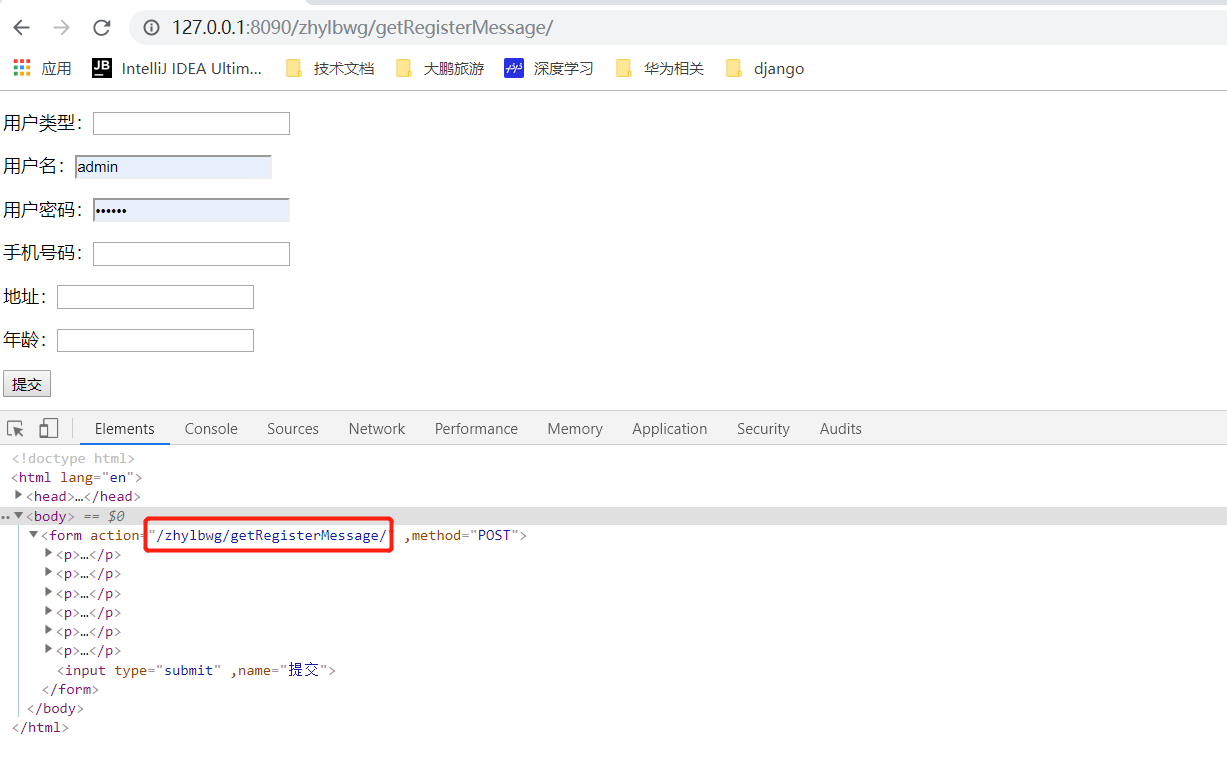Select the input type="submit" node

[x=196, y=670]
